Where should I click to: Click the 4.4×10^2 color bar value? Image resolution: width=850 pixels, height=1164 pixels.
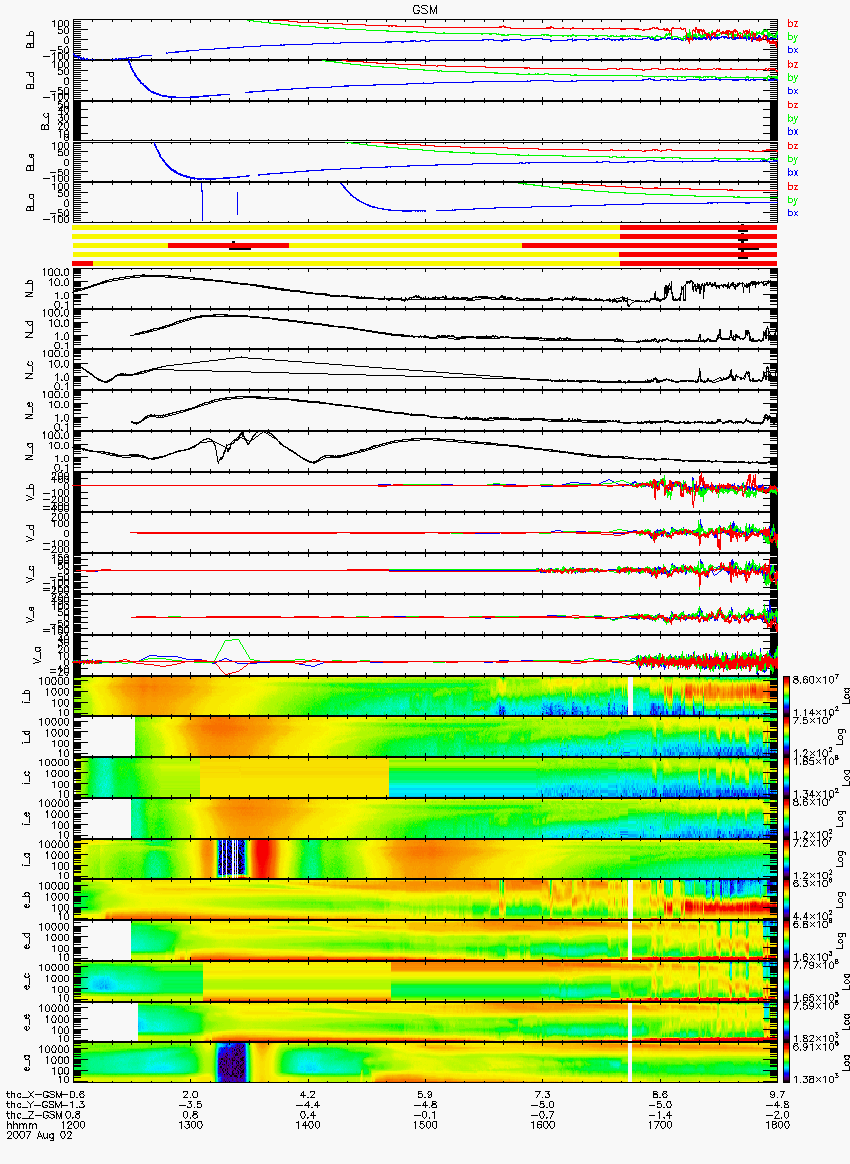[811, 916]
